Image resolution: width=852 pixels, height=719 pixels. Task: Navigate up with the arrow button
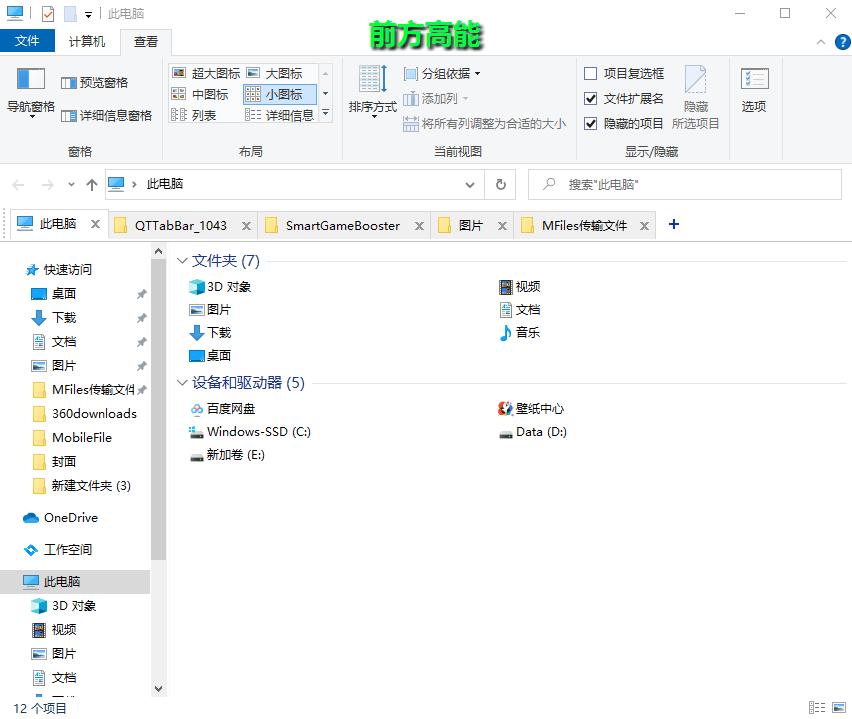(x=91, y=184)
